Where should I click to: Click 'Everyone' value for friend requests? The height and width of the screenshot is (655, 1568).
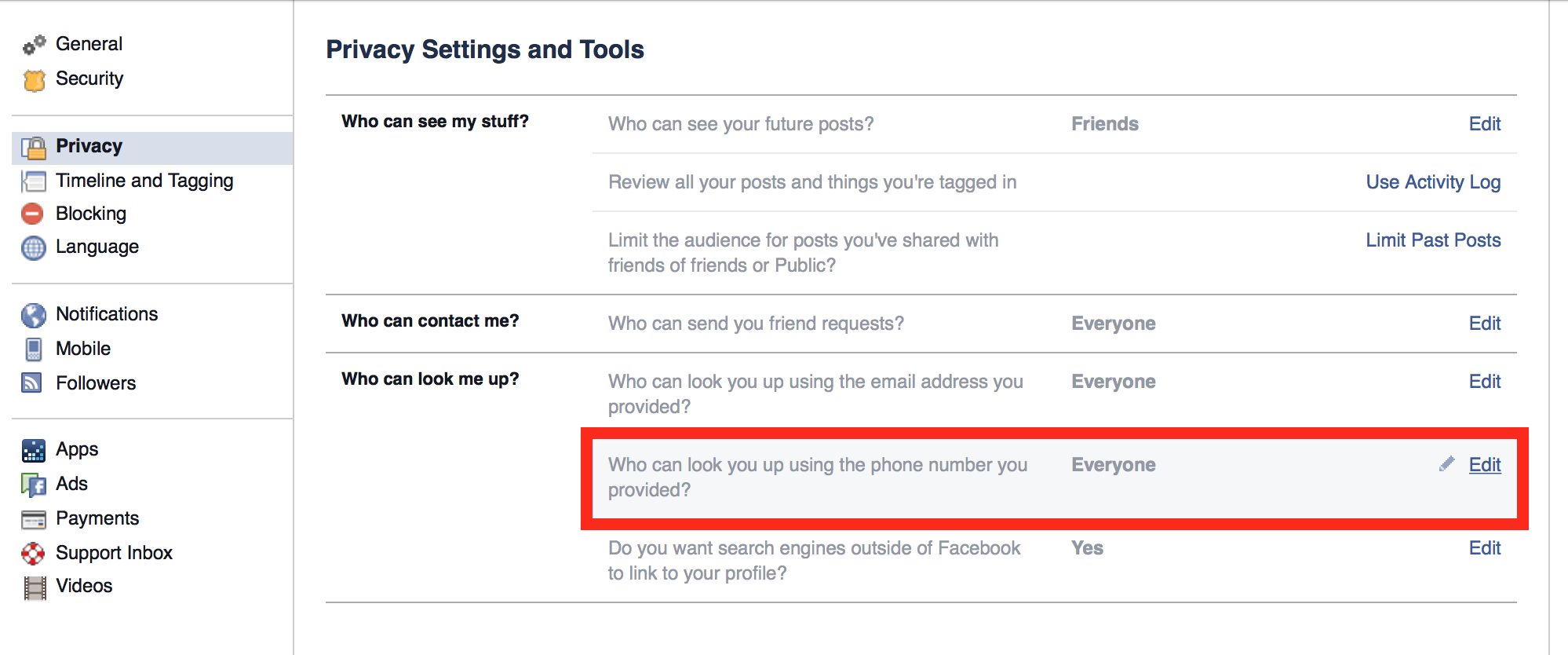(1114, 324)
